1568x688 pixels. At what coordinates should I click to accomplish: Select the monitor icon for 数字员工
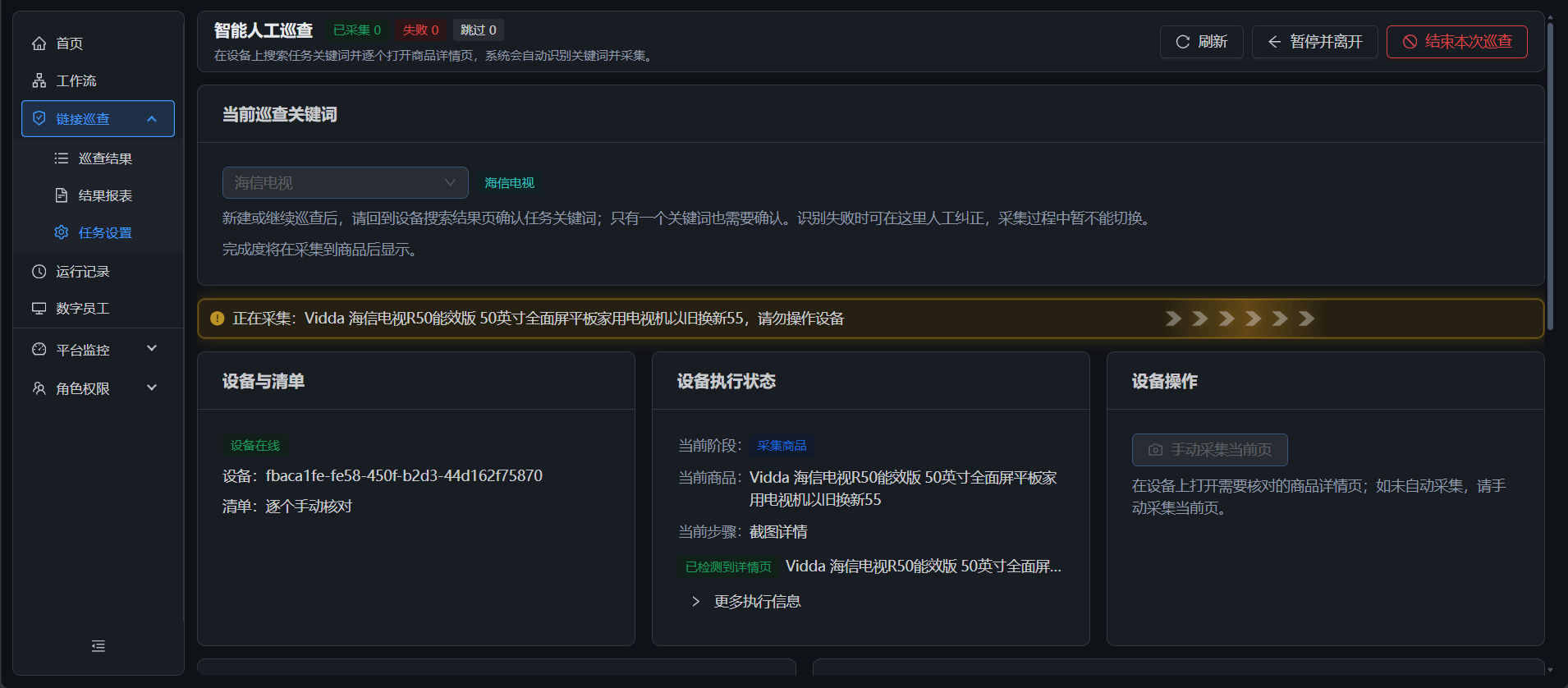pyautogui.click(x=39, y=309)
